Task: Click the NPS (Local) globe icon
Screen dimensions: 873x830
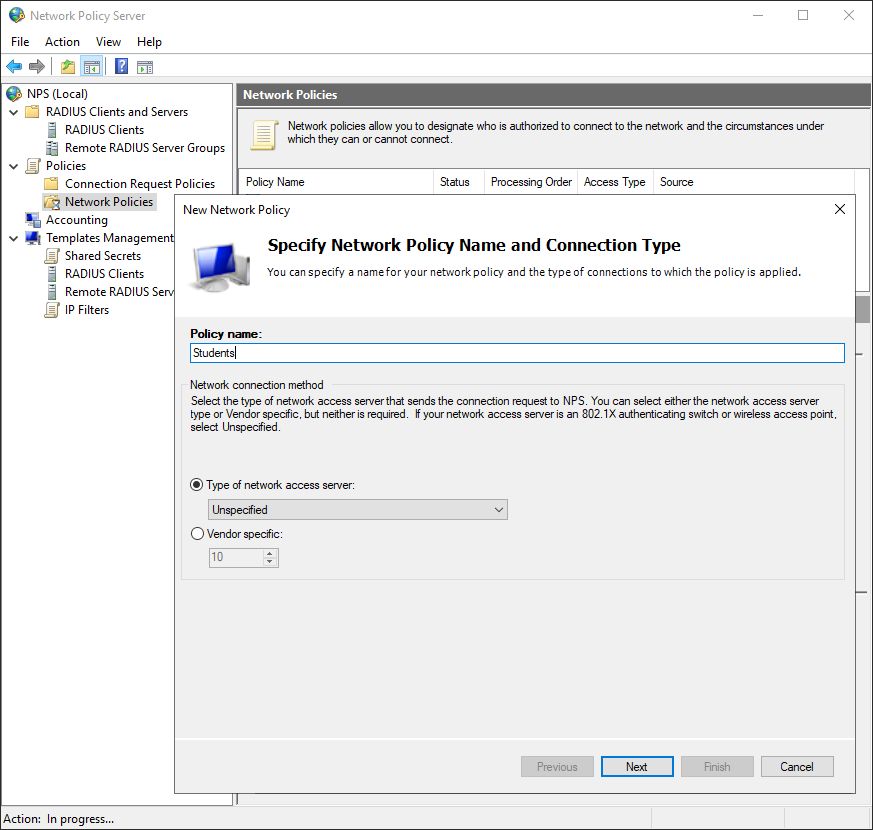Action: (14, 94)
